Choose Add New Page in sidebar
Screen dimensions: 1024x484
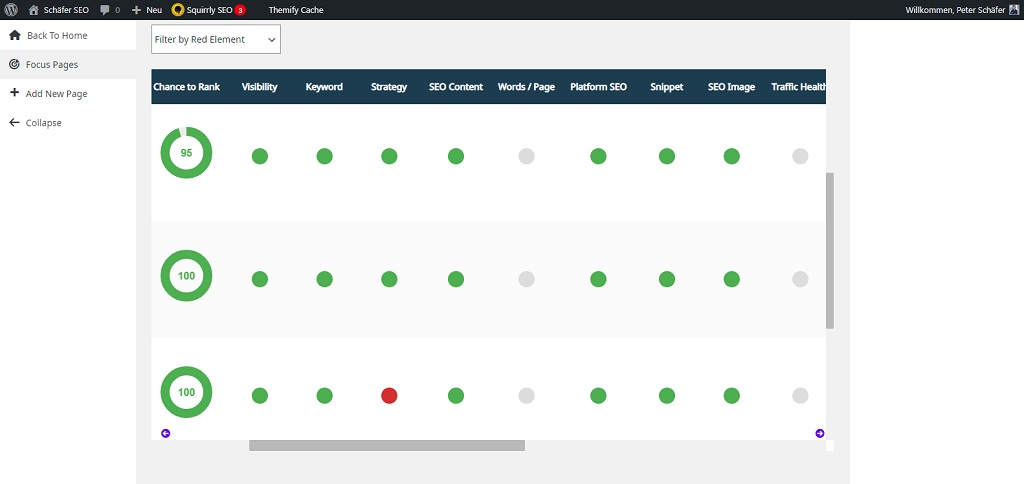tap(68, 93)
